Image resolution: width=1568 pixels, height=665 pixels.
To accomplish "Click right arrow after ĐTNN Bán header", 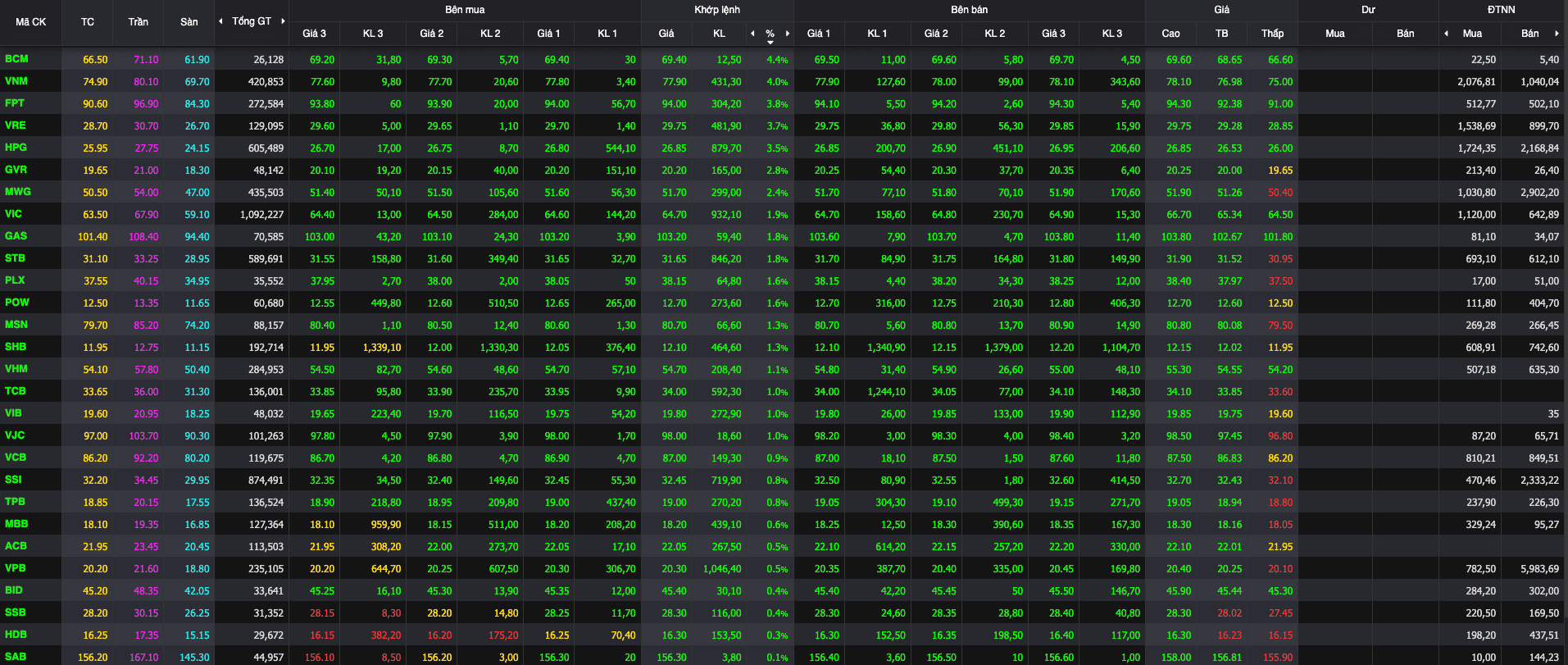I will tap(1557, 34).
